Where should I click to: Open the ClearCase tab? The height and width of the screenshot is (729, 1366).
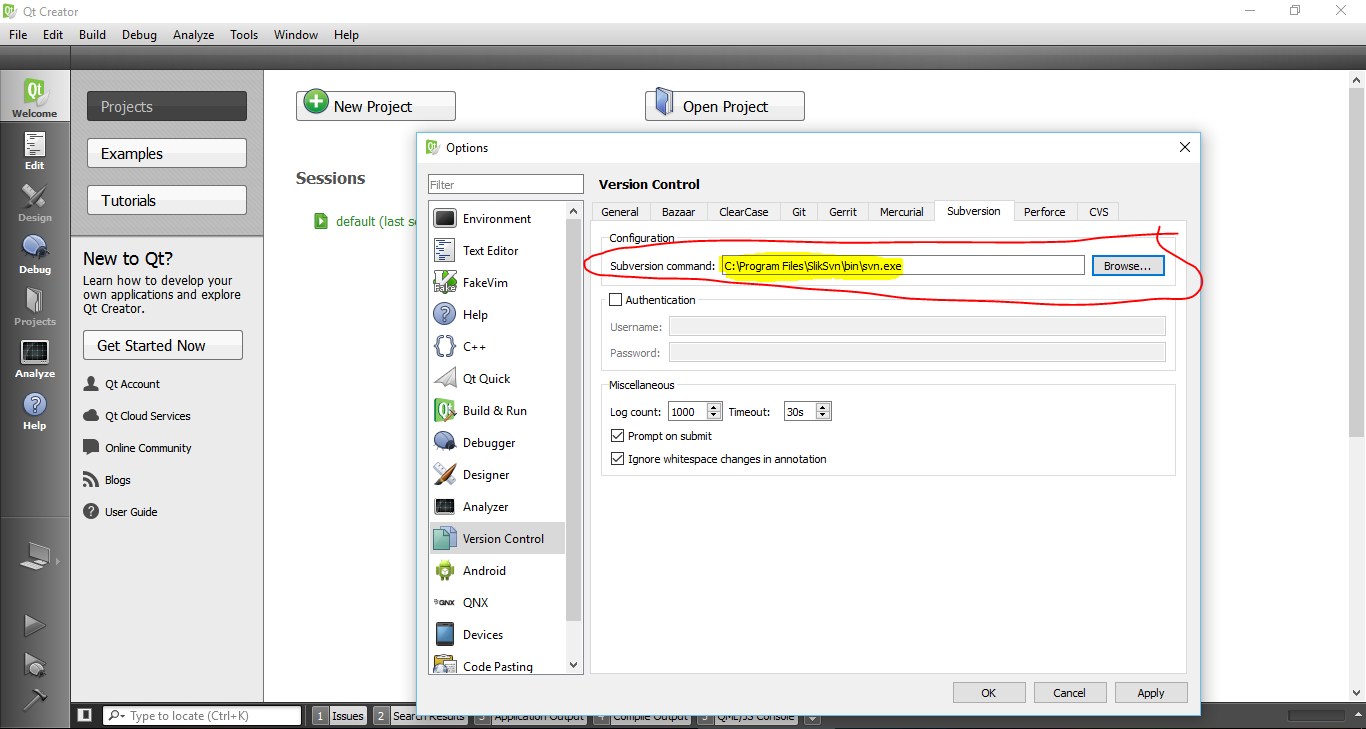[744, 212]
